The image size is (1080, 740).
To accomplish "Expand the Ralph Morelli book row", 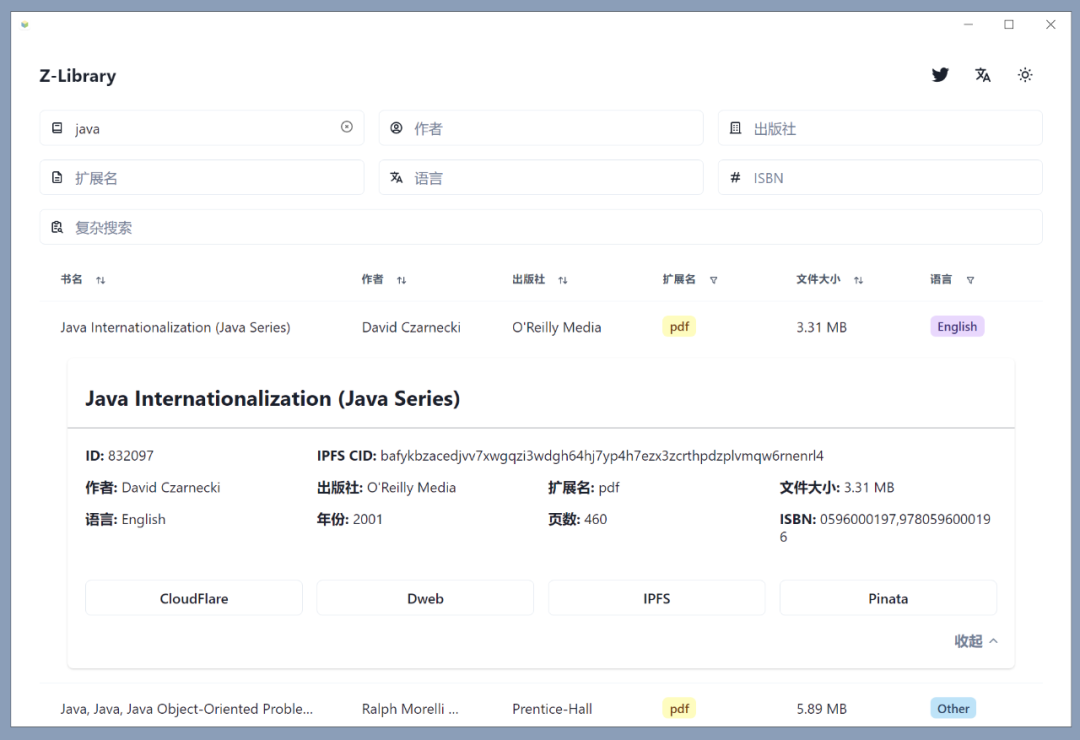I will [186, 709].
